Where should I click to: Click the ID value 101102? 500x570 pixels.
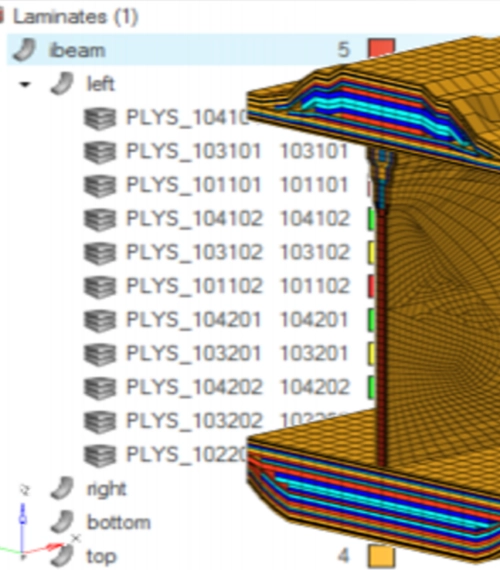(x=315, y=286)
